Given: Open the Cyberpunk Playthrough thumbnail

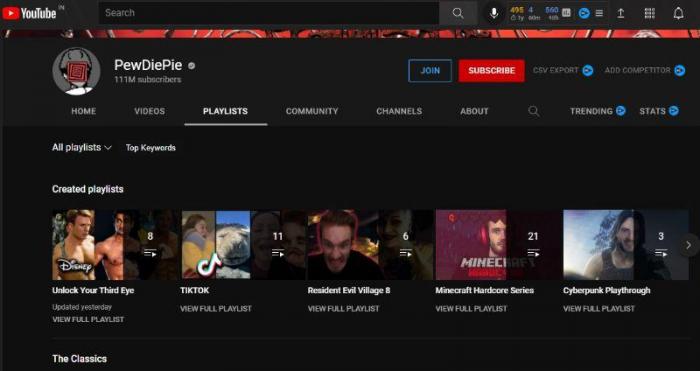Looking at the screenshot, I should pos(625,245).
